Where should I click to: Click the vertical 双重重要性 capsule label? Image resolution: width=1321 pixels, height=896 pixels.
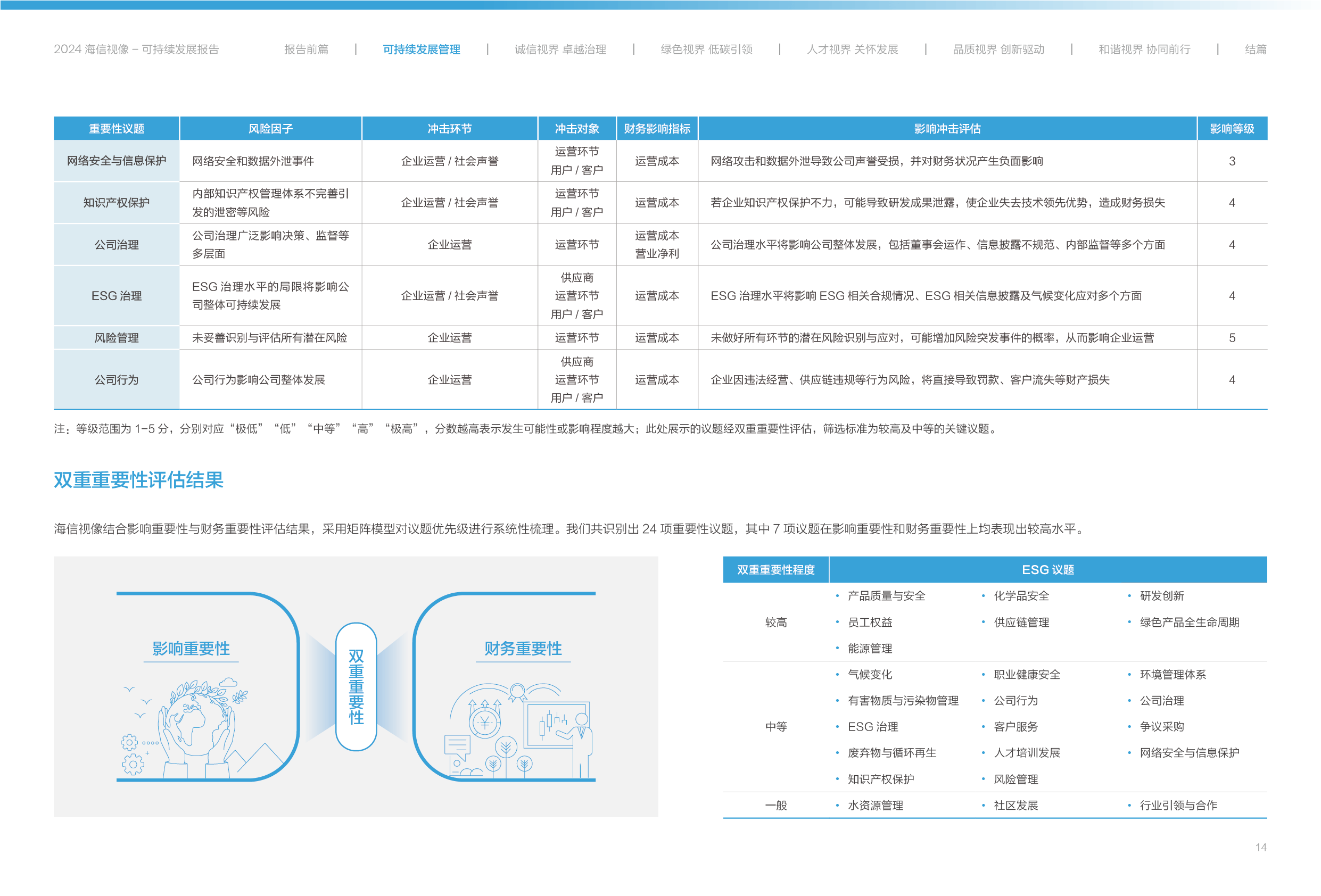click(x=356, y=686)
